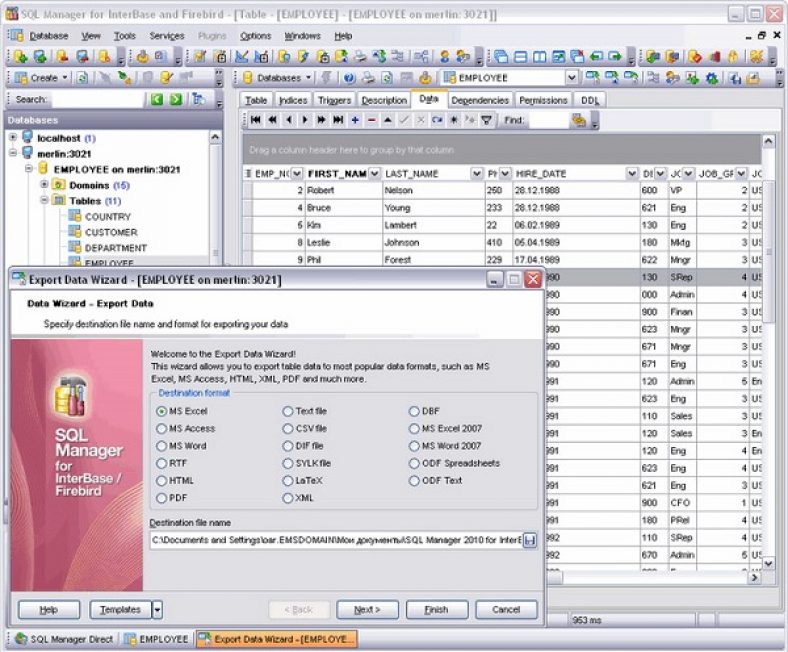Click the refresh data icon in navigator
The height and width of the screenshot is (652, 788).
point(437,120)
